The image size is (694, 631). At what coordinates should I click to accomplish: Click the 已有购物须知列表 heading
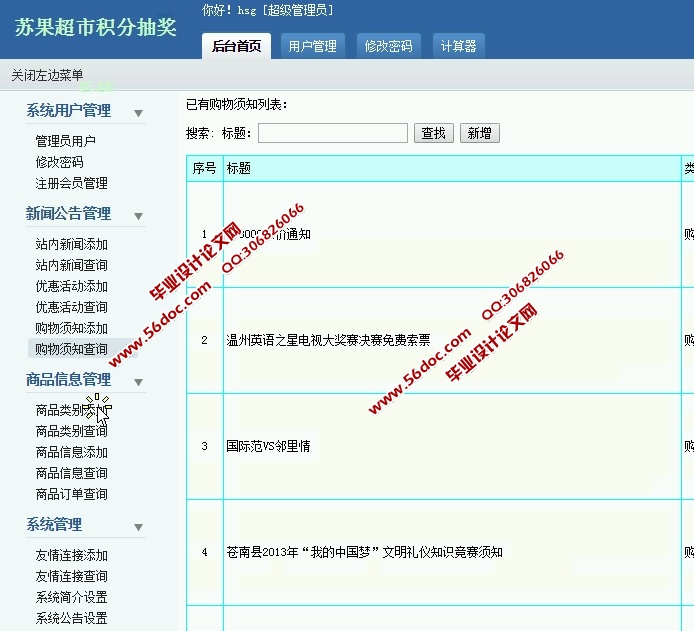(237, 104)
